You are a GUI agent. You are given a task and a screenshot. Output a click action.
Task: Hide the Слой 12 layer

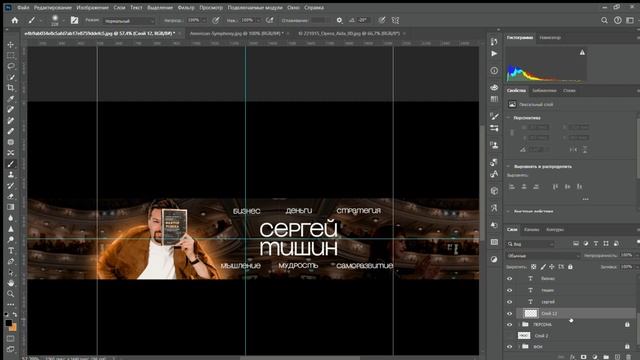click(509, 313)
